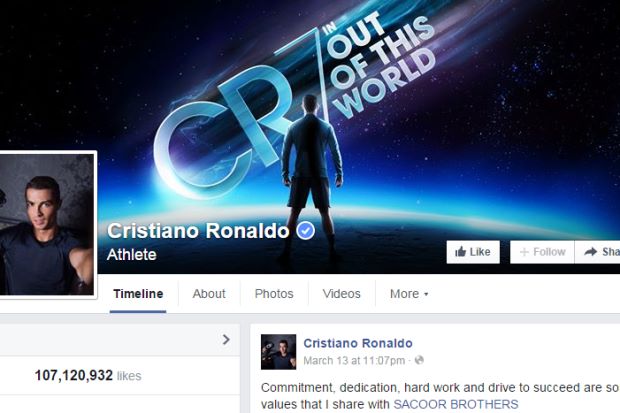This screenshot has width=620, height=413.
Task: Open the SACOOR BROTHERS link
Action: coord(456,404)
